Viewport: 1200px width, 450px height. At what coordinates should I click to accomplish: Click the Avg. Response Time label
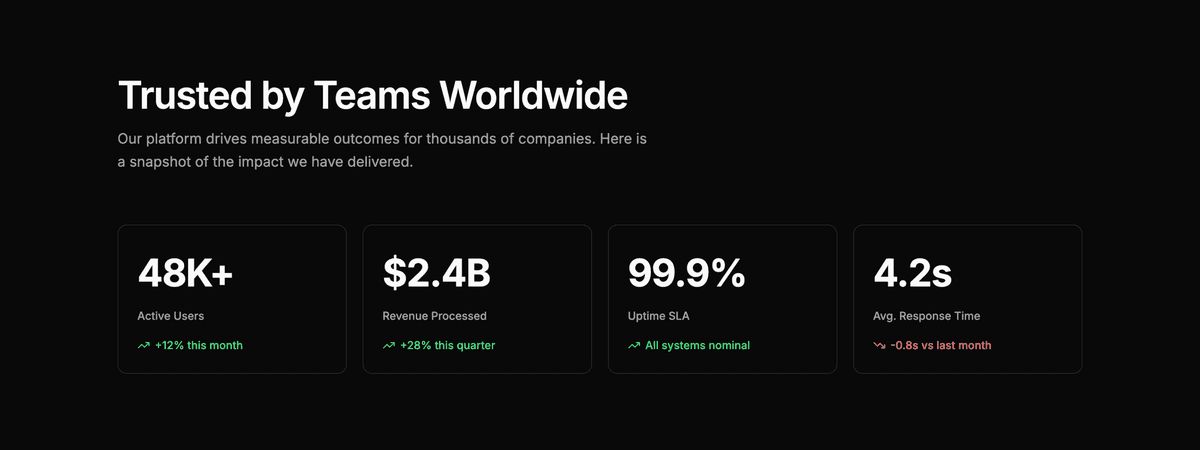point(926,316)
